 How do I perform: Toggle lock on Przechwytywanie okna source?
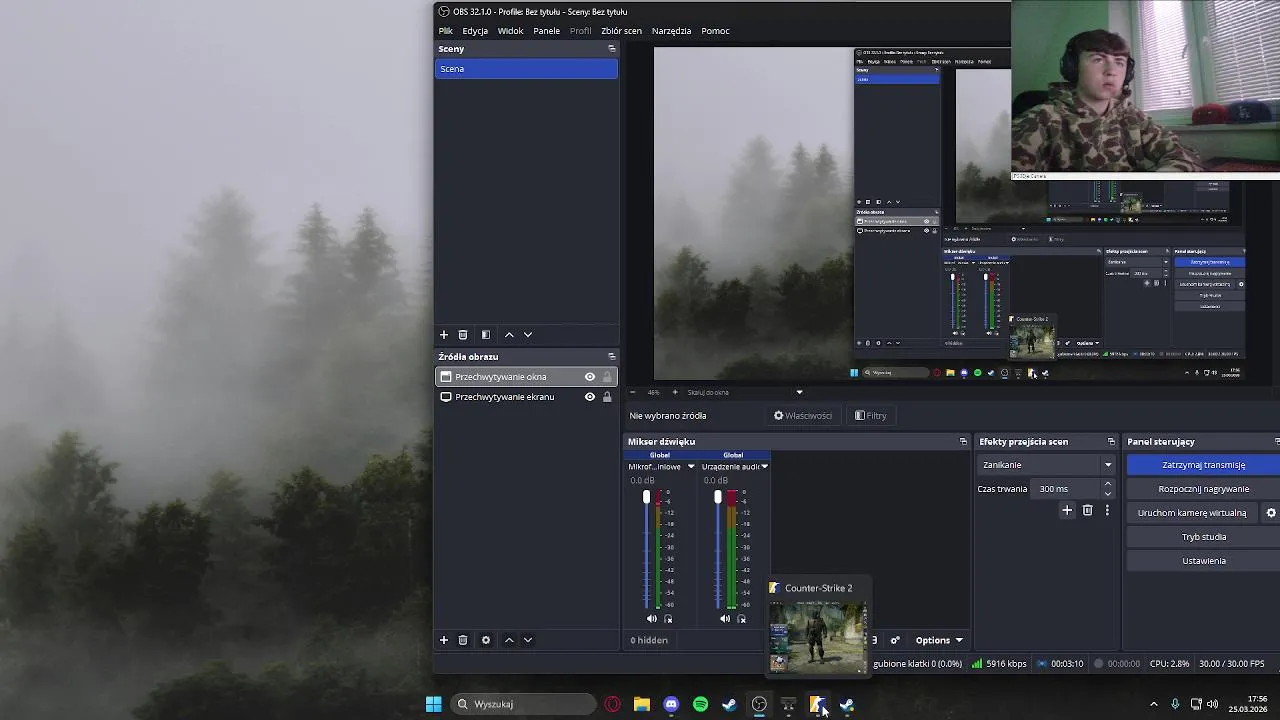(x=607, y=377)
